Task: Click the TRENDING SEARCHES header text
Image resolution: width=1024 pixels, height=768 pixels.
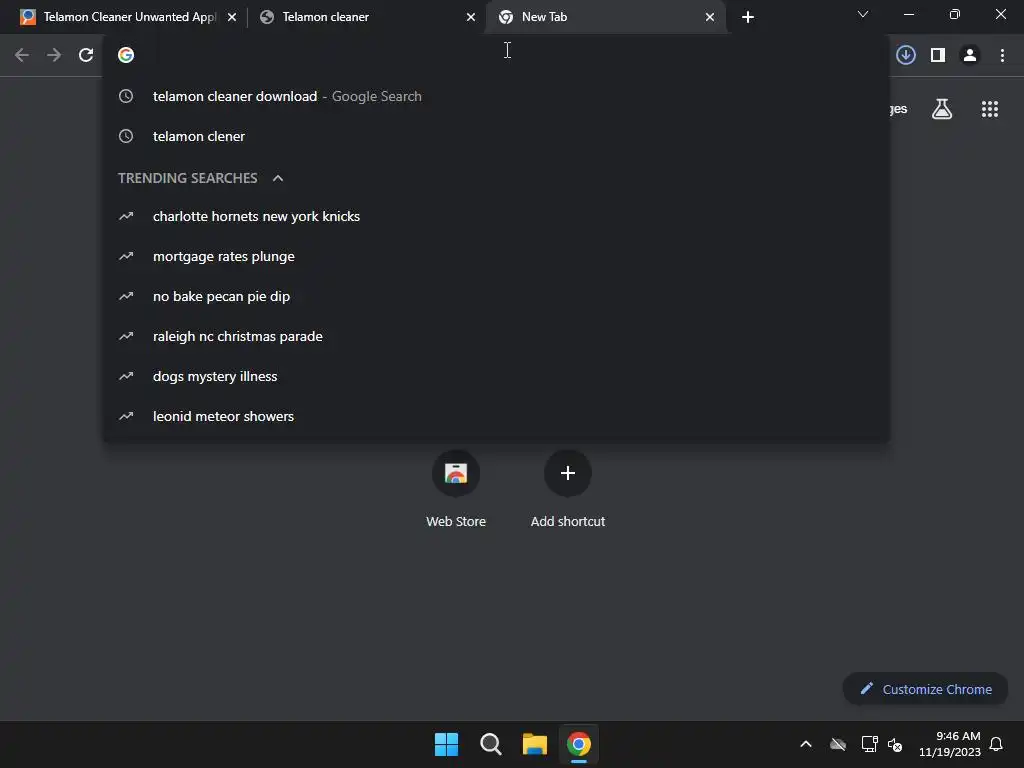Action: [x=187, y=178]
